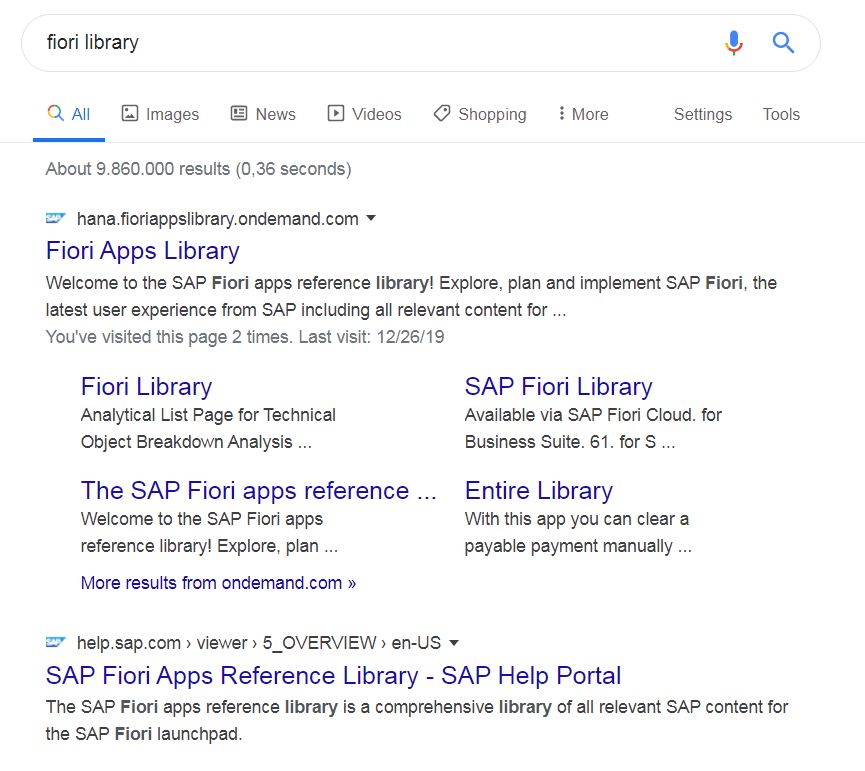865x771 pixels.
Task: Click the Images tab picture icon
Action: point(130,113)
